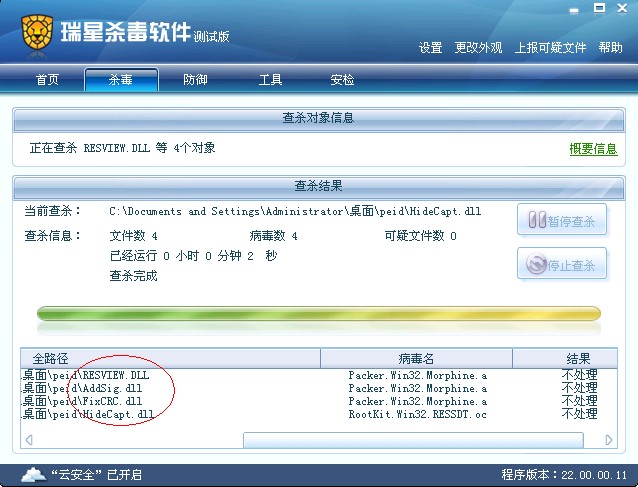This screenshot has height=487, width=638.
Task: Click RootKit.Win32.RESSDT.oc virus name
Action: (x=418, y=415)
